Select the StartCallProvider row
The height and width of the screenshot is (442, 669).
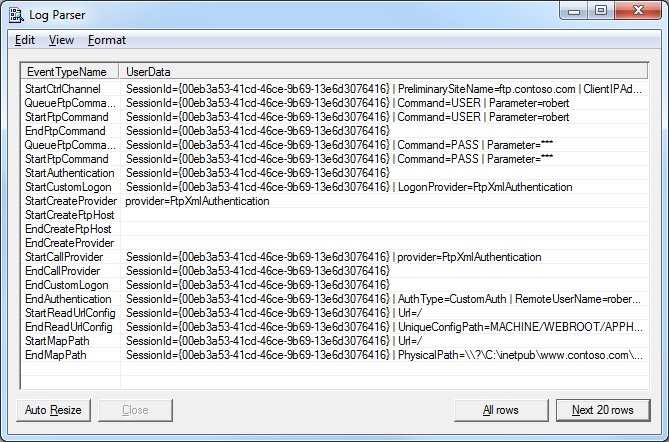(x=66, y=257)
